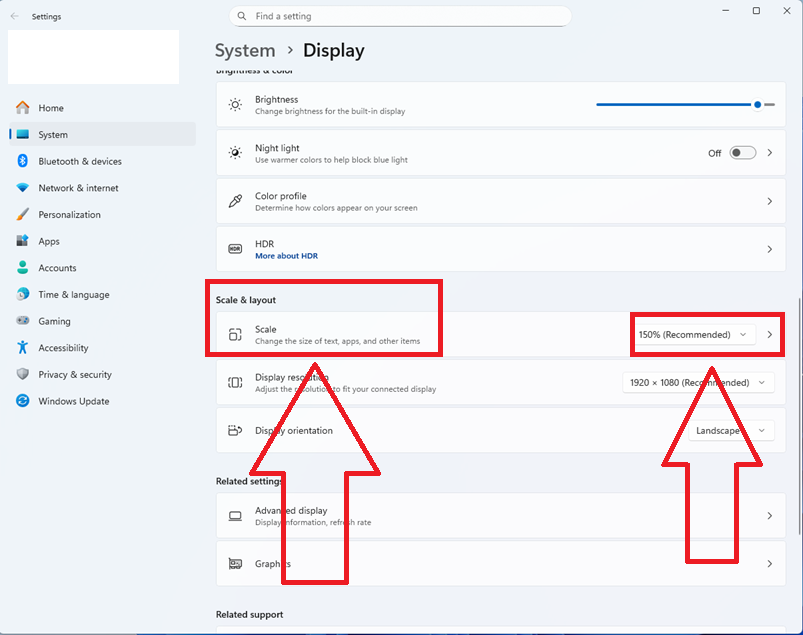803x635 pixels.
Task: Click the Brightness slider track
Action: pos(685,104)
